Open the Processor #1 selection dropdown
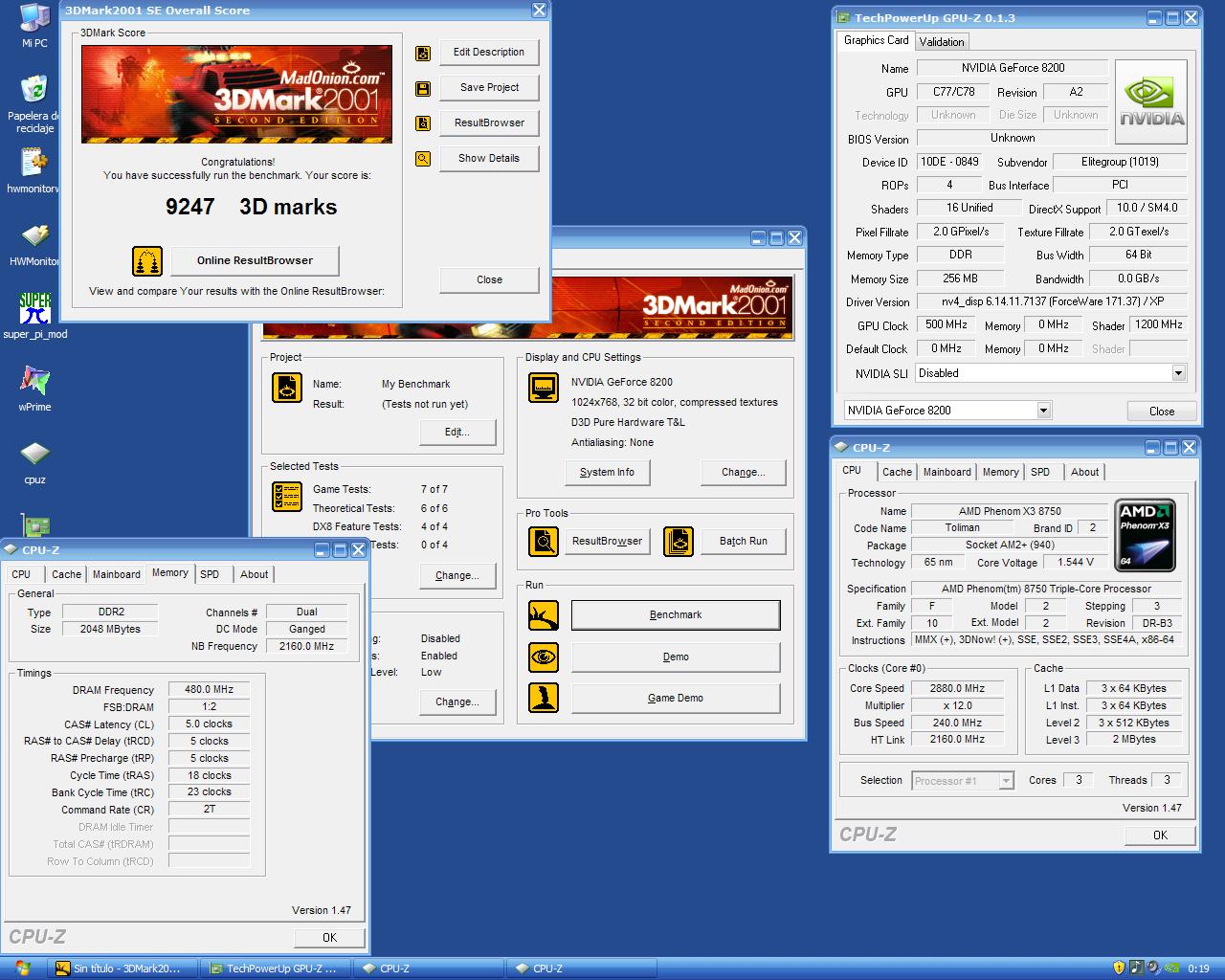The image size is (1225, 980). [1006, 781]
